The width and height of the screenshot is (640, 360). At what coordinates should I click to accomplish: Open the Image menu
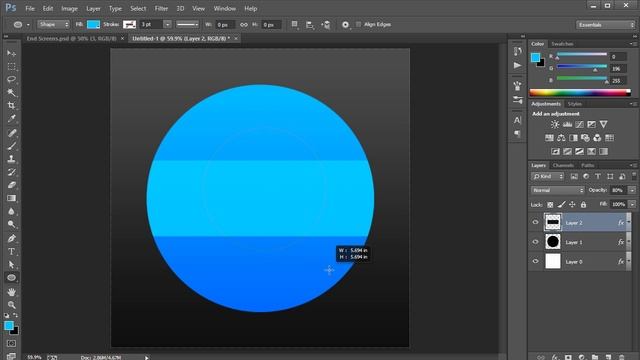pyautogui.click(x=69, y=8)
